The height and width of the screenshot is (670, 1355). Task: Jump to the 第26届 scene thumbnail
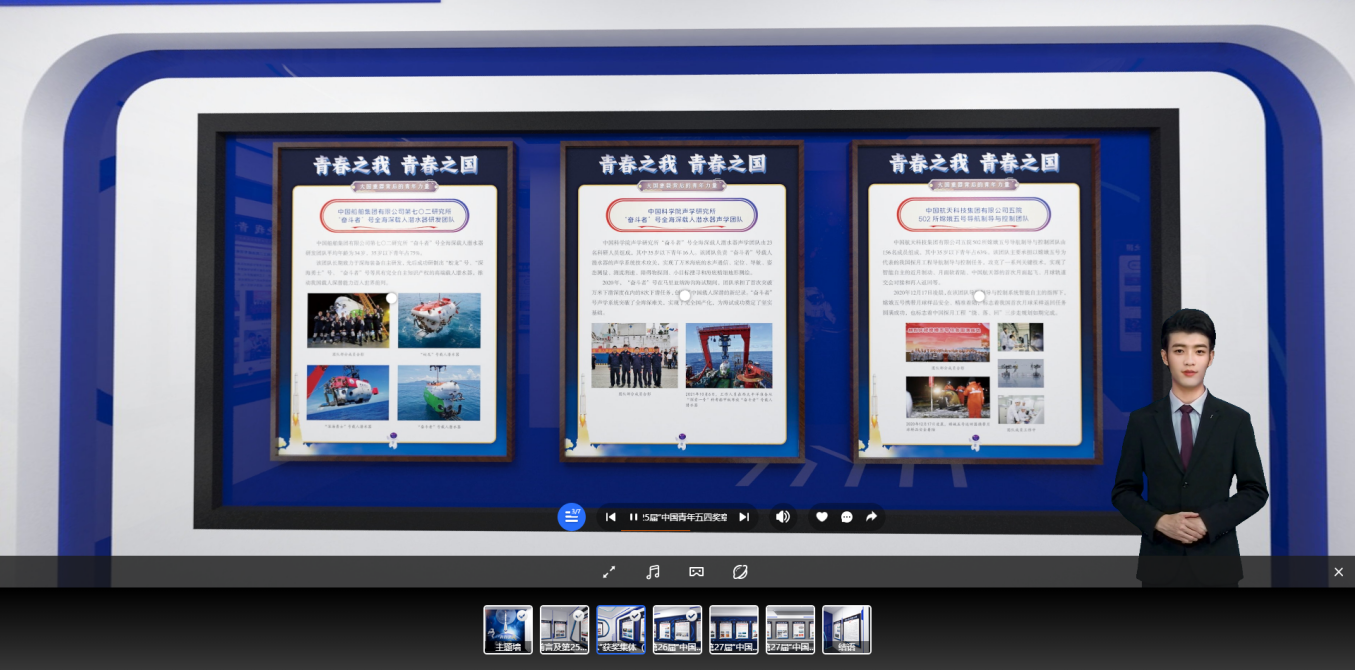(x=678, y=630)
